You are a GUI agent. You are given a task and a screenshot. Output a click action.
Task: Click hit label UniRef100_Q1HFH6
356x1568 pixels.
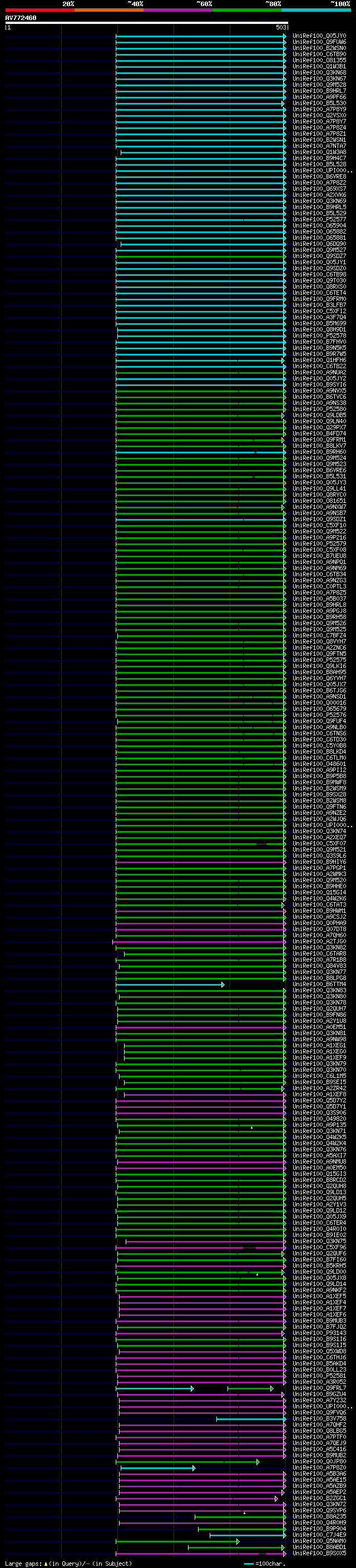click(x=319, y=360)
